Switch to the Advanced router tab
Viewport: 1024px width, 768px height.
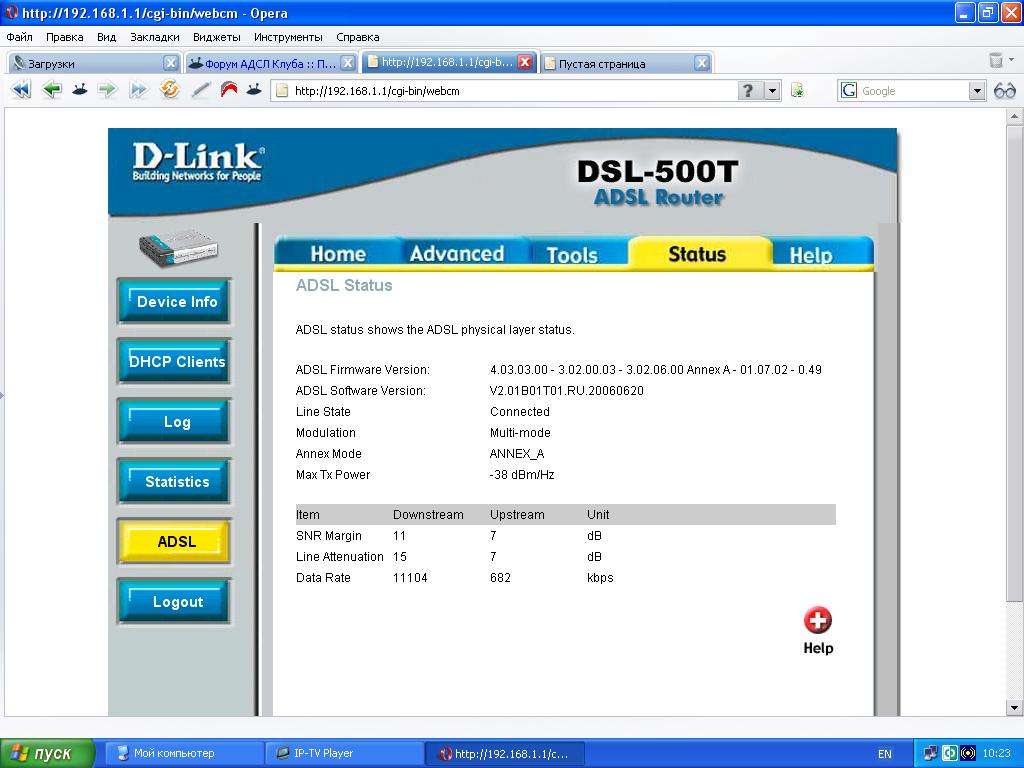pos(456,254)
